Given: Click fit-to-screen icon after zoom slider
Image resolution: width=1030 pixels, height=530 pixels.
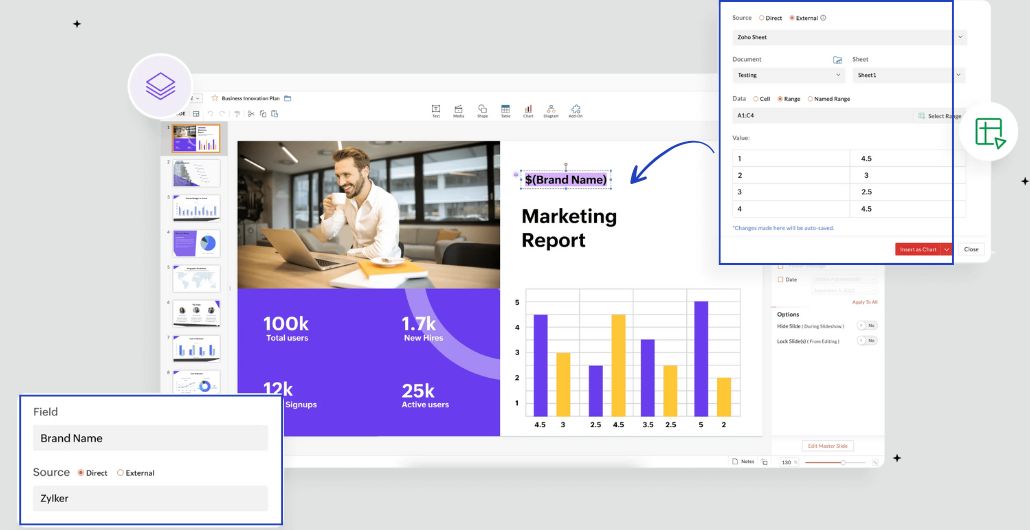Looking at the screenshot, I should click(x=875, y=462).
